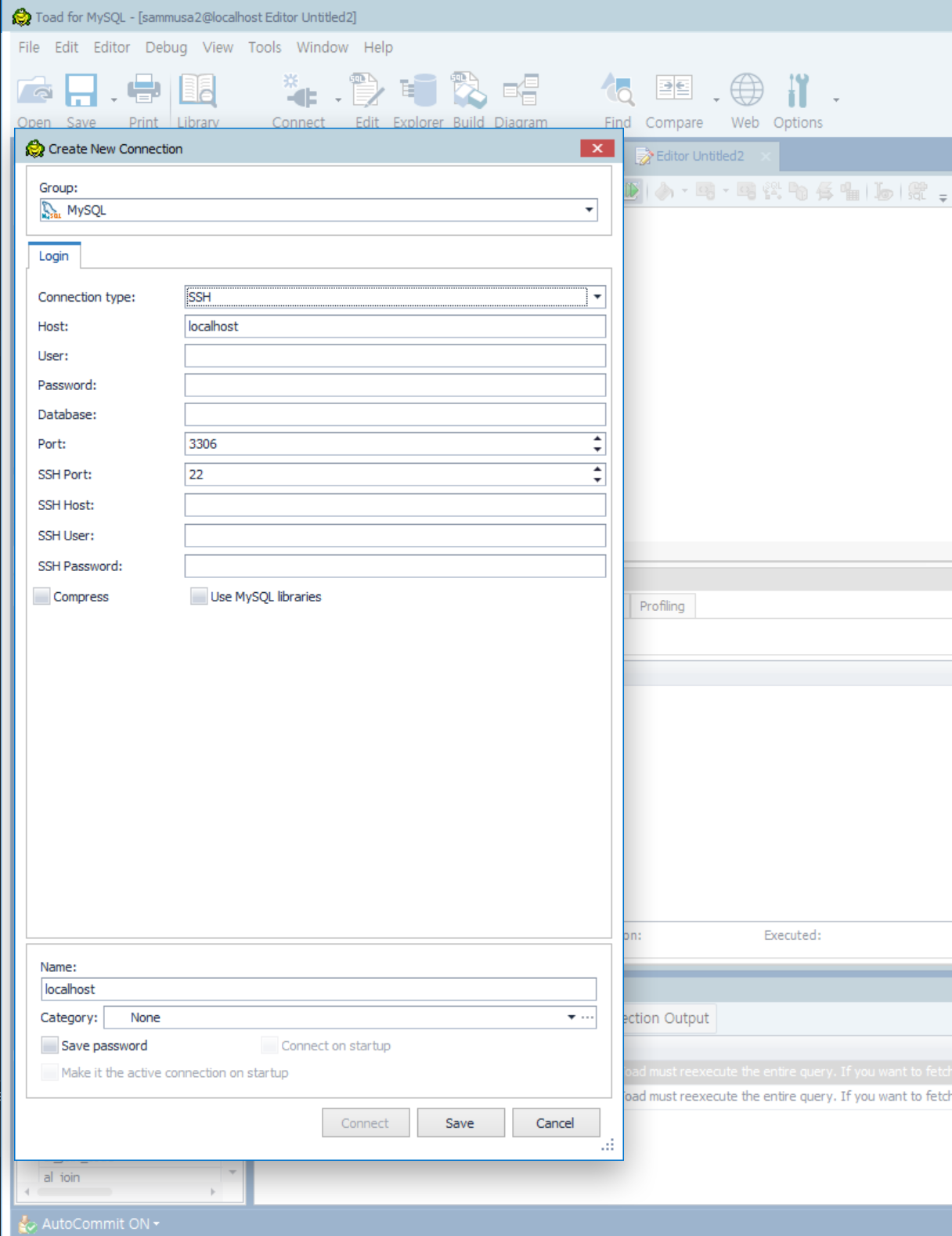Click the copy documents icon in editor toolbar
This screenshot has height=1236, width=952.
[x=799, y=191]
